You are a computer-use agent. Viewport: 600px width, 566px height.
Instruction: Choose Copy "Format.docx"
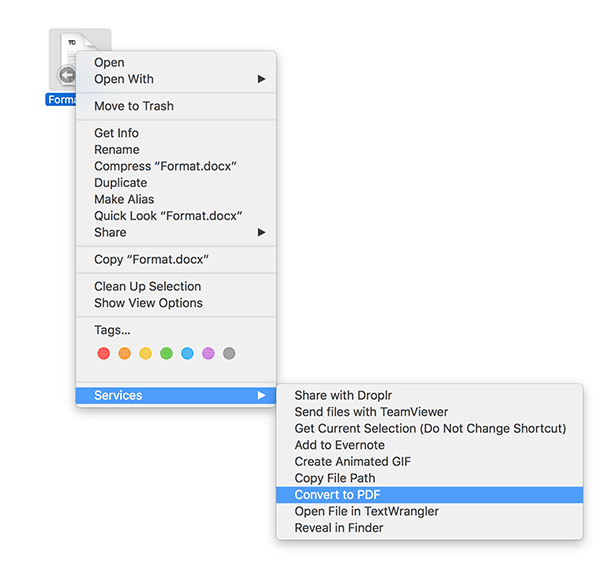click(176, 259)
